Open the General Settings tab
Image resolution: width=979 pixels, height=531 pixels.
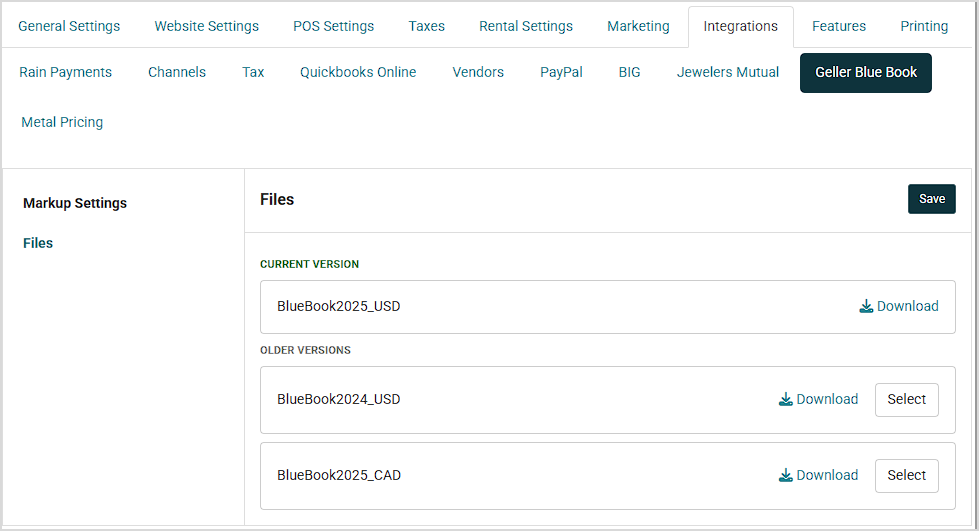pos(69,26)
